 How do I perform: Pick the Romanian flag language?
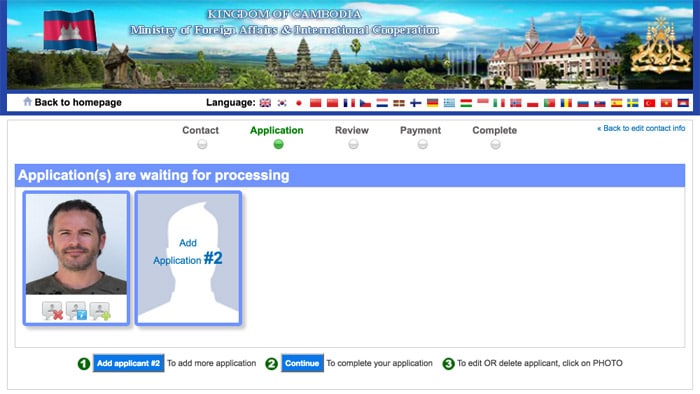[x=566, y=103]
